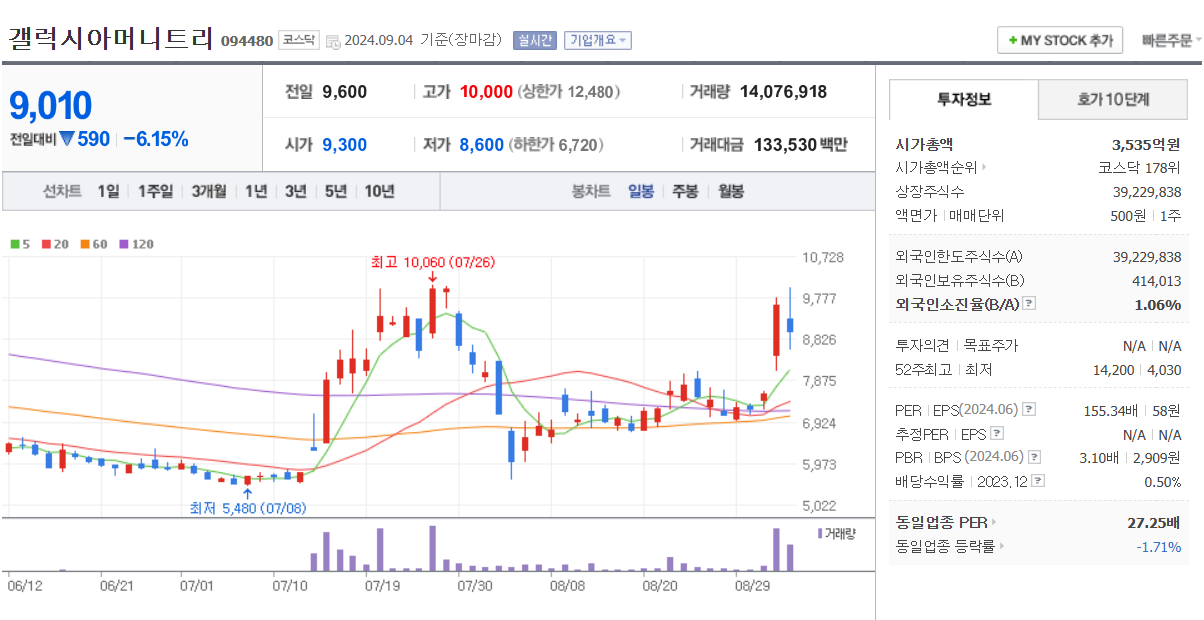The height and width of the screenshot is (620, 1204).
Task: Click the 2024.09.04 기준(장마감) date text
Action: (x=424, y=41)
